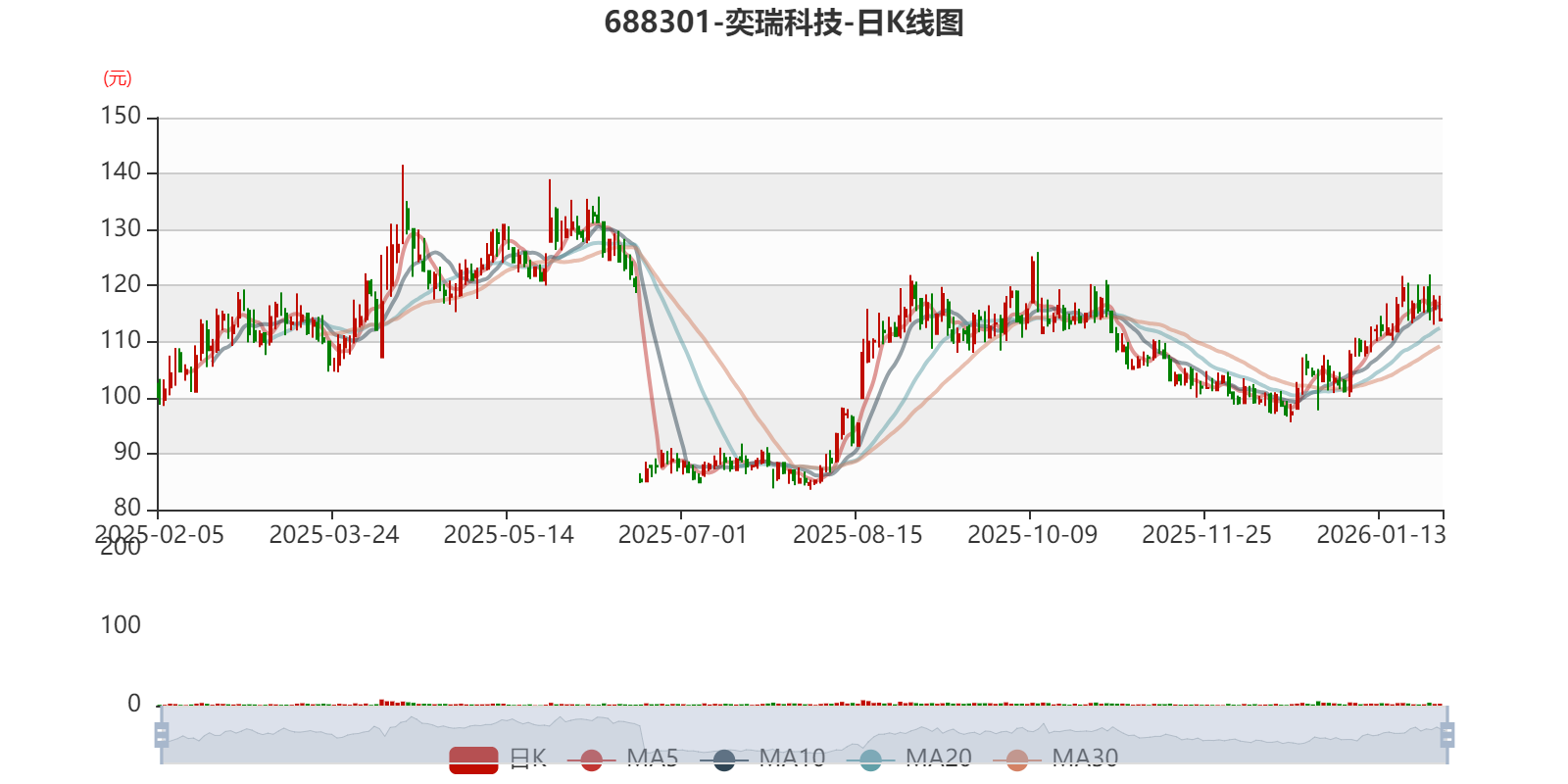Click the 140 price axis label
The width and height of the screenshot is (1568, 784).
point(122,171)
